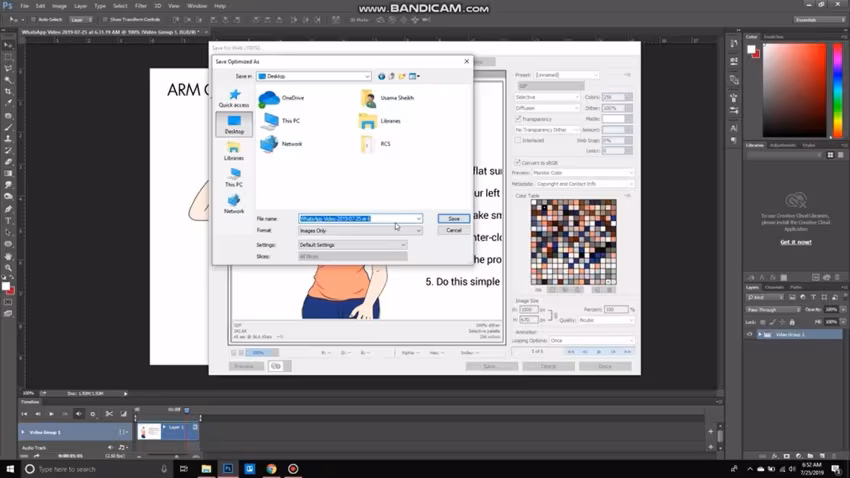Open This PC item in file list
The height and width of the screenshot is (478, 850).
(x=280, y=121)
